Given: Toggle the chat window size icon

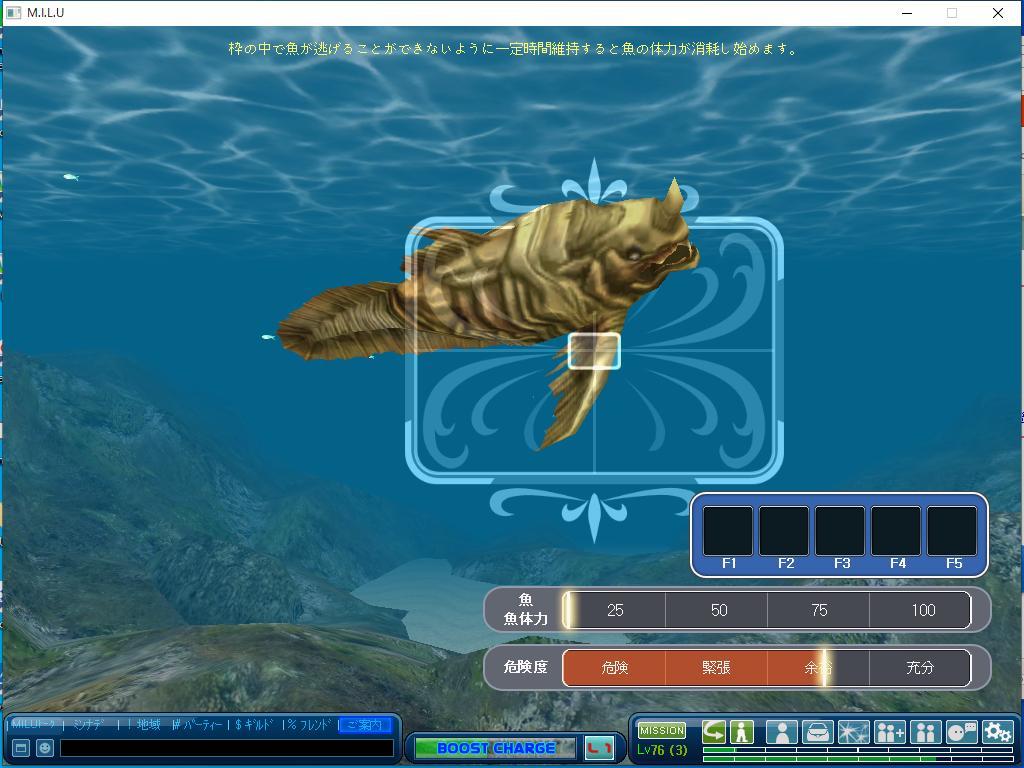Looking at the screenshot, I should pyautogui.click(x=20, y=747).
